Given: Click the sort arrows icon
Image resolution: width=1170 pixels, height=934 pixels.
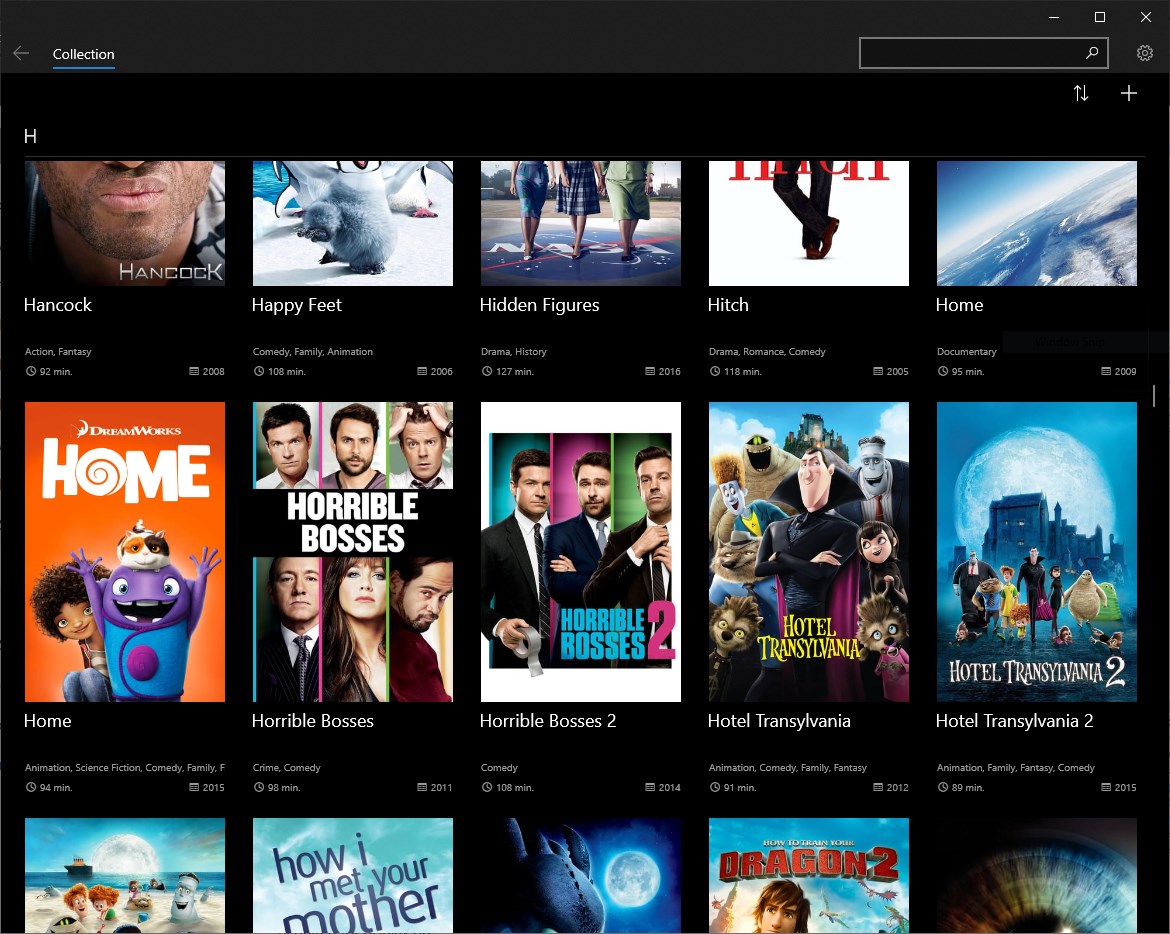Looking at the screenshot, I should pos(1081,93).
